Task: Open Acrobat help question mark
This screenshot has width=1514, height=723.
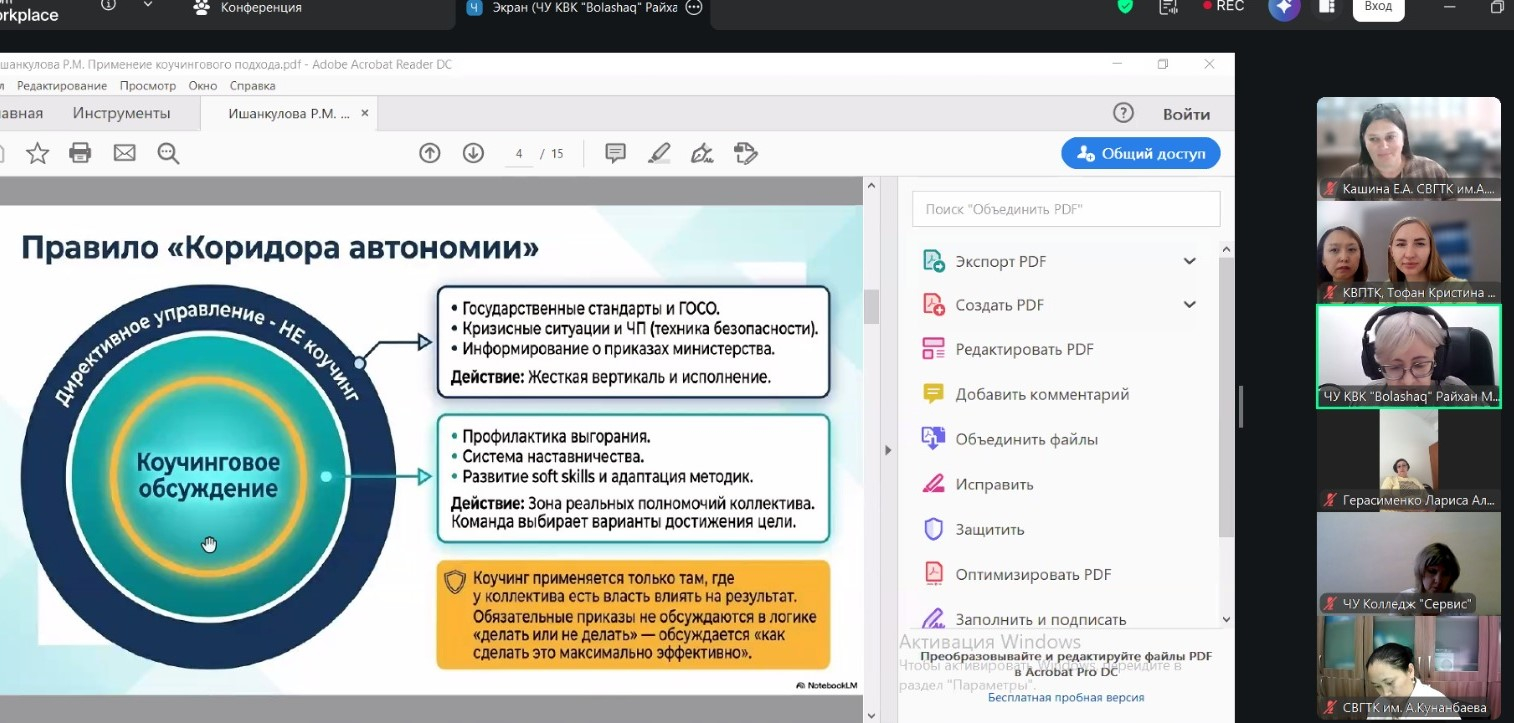Action: pos(1124,113)
